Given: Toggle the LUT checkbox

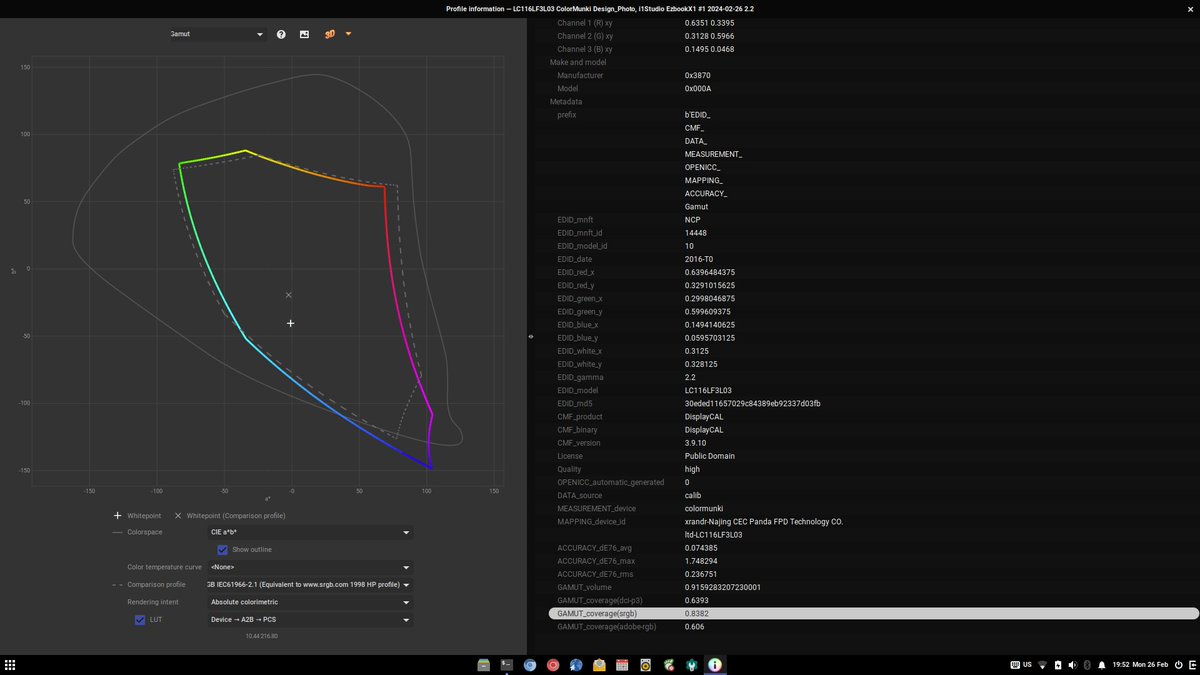Looking at the screenshot, I should [x=140, y=620].
